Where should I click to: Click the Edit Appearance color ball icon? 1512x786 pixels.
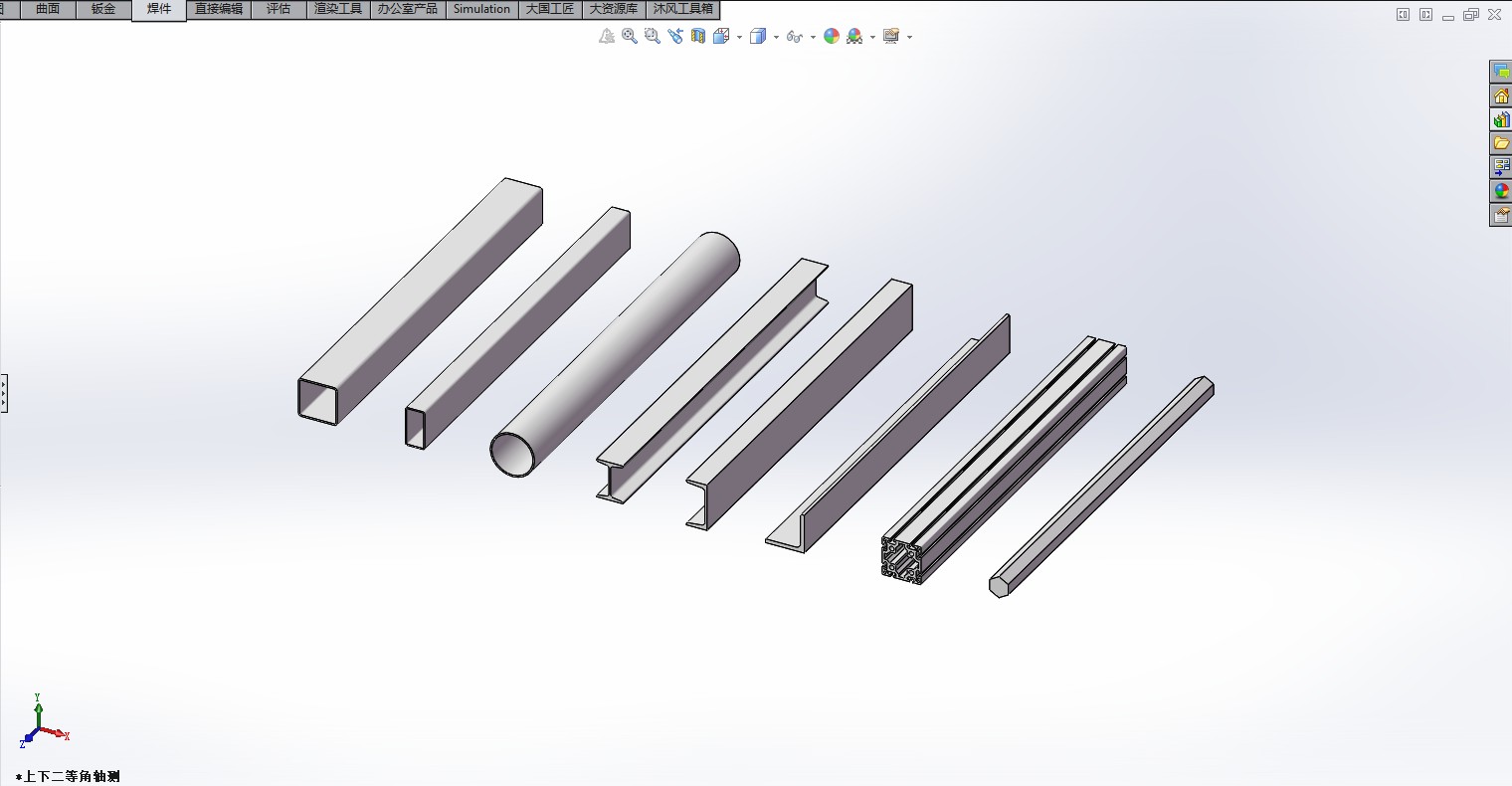pyautogui.click(x=832, y=37)
